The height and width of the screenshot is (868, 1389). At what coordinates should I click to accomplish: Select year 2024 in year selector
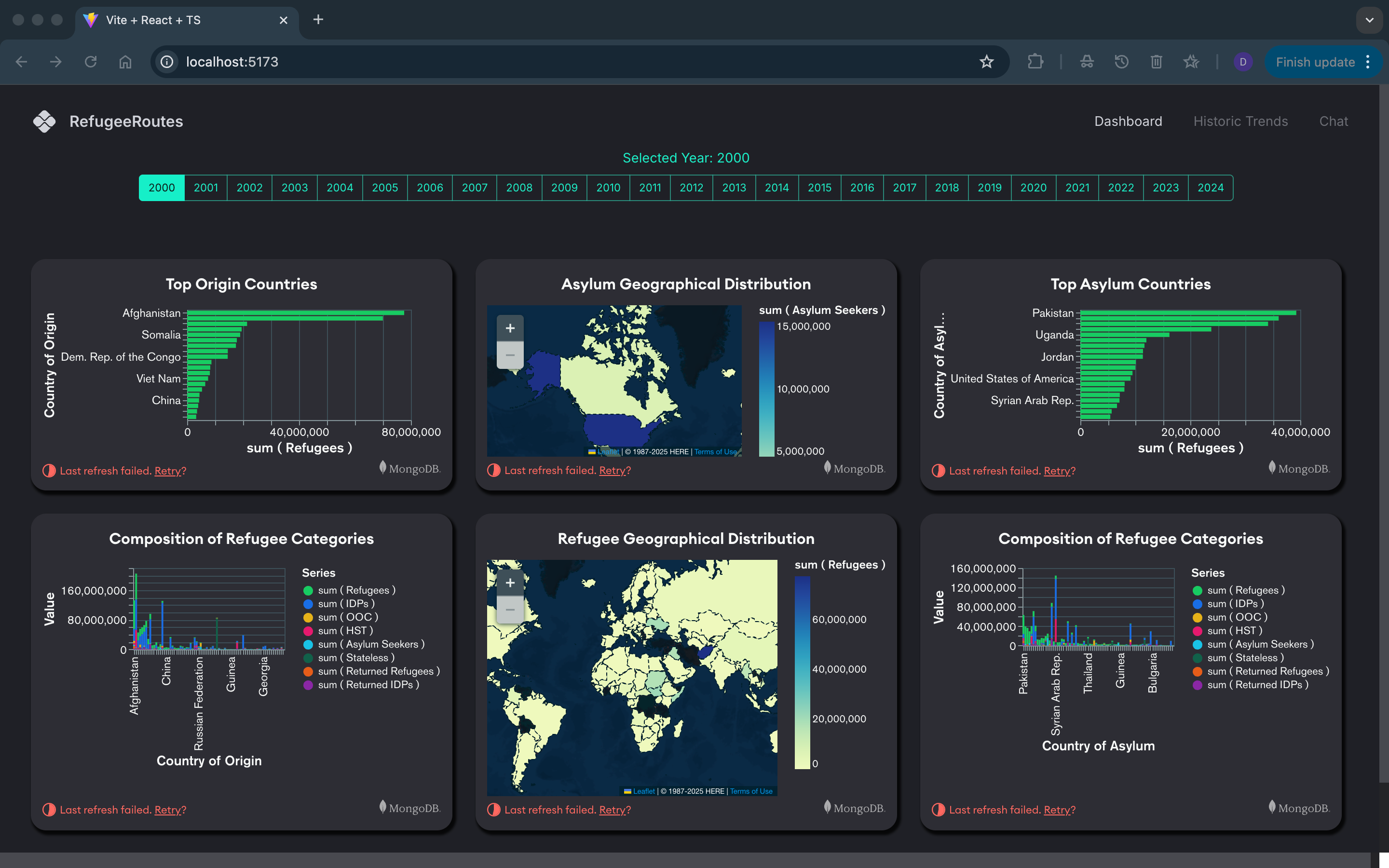click(1210, 188)
